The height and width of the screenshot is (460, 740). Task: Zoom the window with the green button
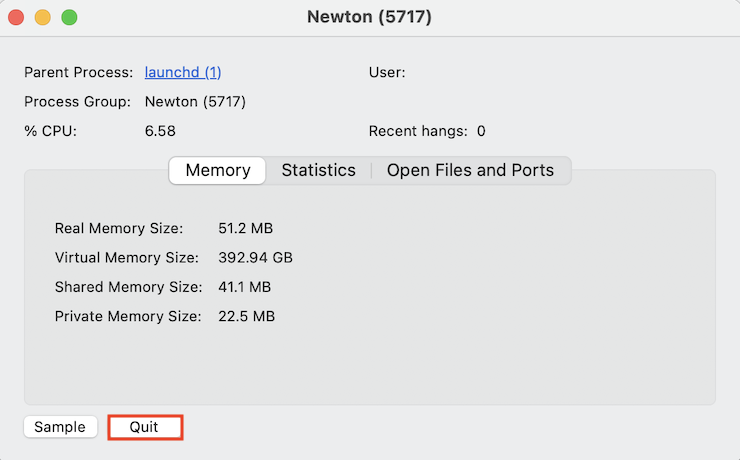(x=69, y=17)
